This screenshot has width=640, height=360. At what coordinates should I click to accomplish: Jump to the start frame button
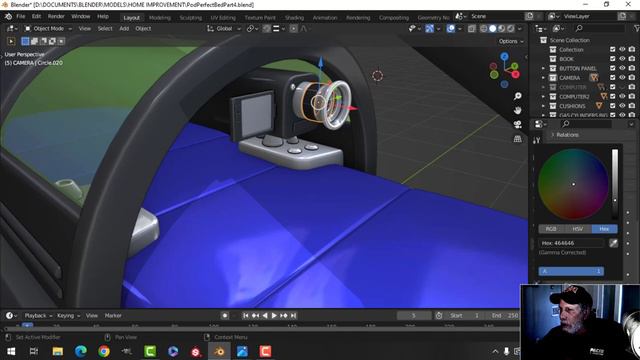(x=245, y=316)
